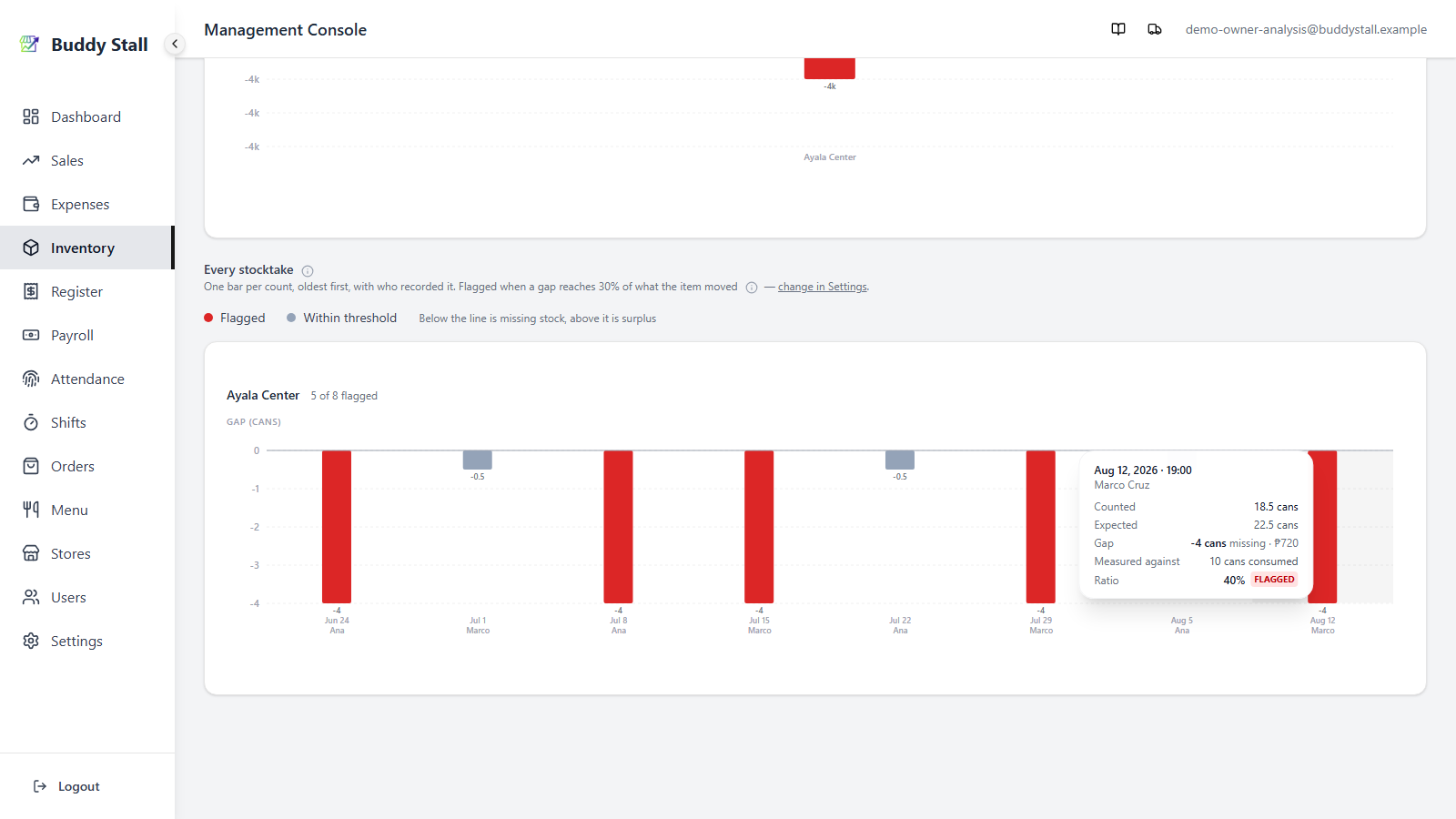
Task: Follow the 'change in Settings' link
Action: click(x=823, y=287)
